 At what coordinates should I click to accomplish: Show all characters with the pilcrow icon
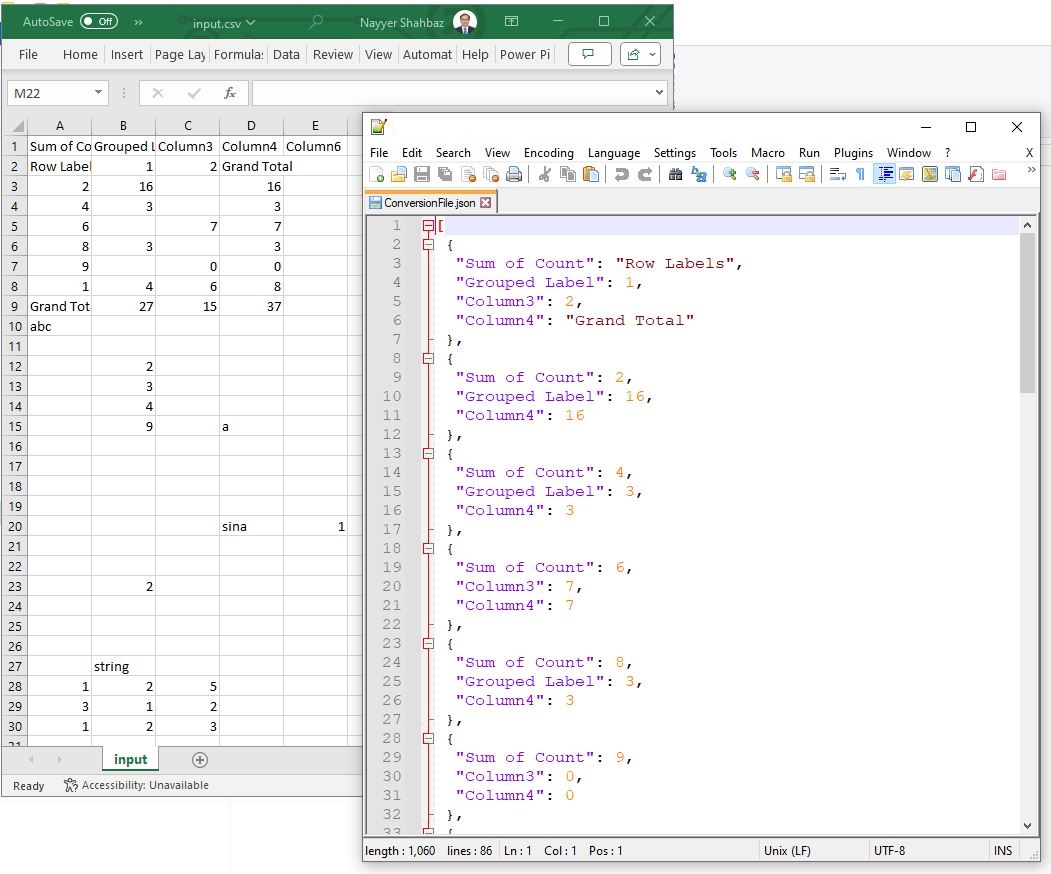860,175
